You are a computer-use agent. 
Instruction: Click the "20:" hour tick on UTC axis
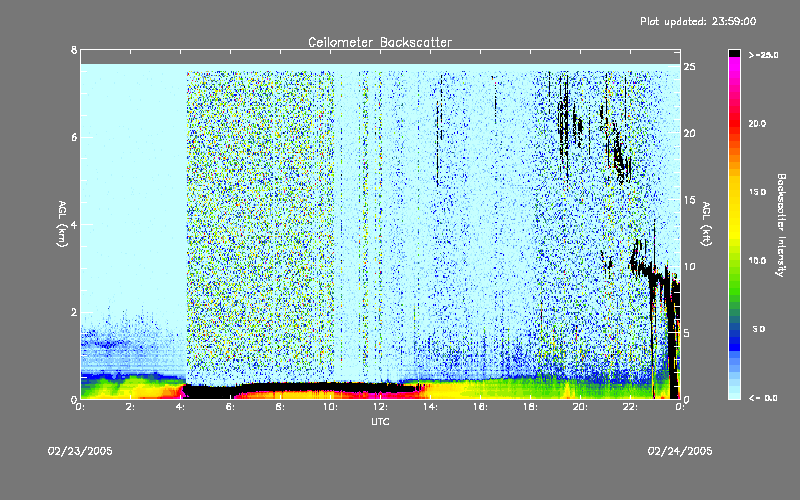(580, 407)
